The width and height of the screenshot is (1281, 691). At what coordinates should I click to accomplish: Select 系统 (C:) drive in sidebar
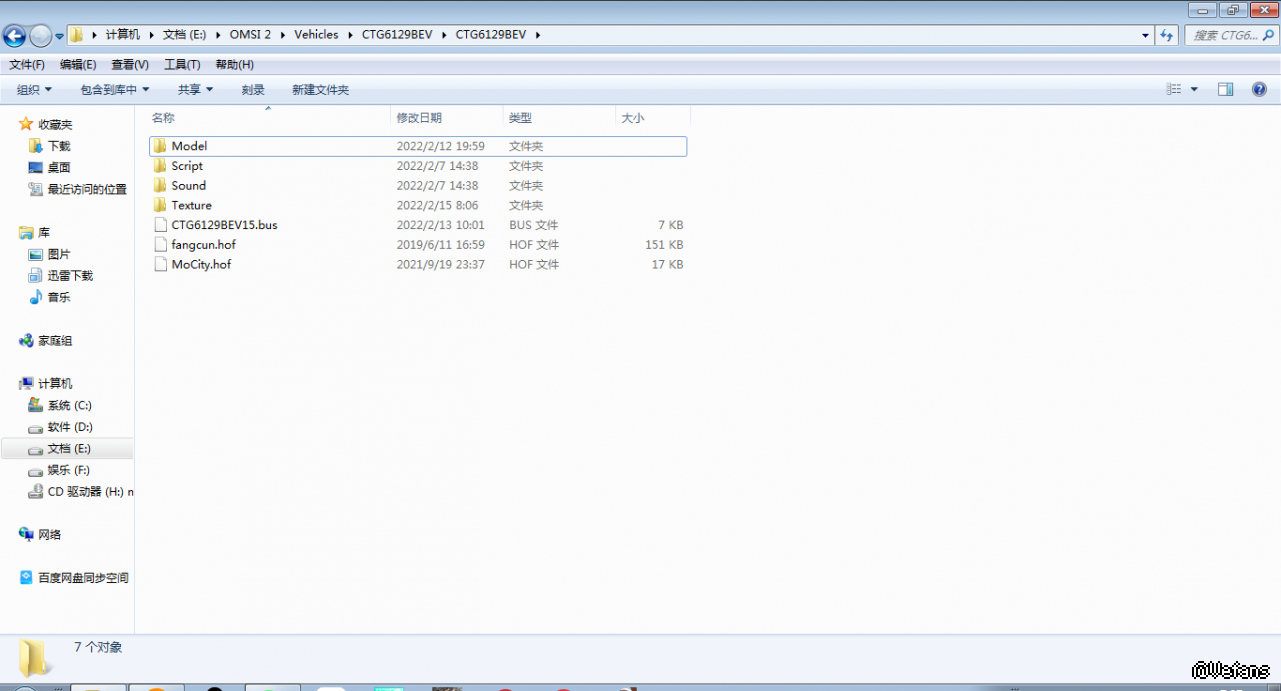tap(69, 406)
